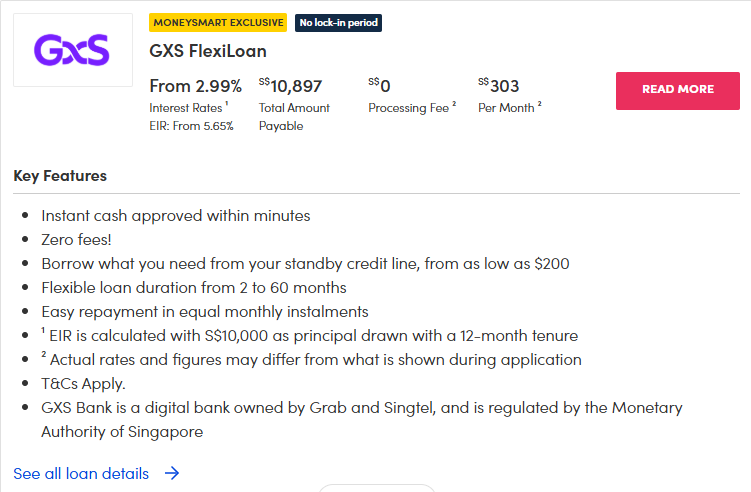This screenshot has height=492, width=751.
Task: Click the Processing Fee label
Action: pyautogui.click(x=411, y=108)
